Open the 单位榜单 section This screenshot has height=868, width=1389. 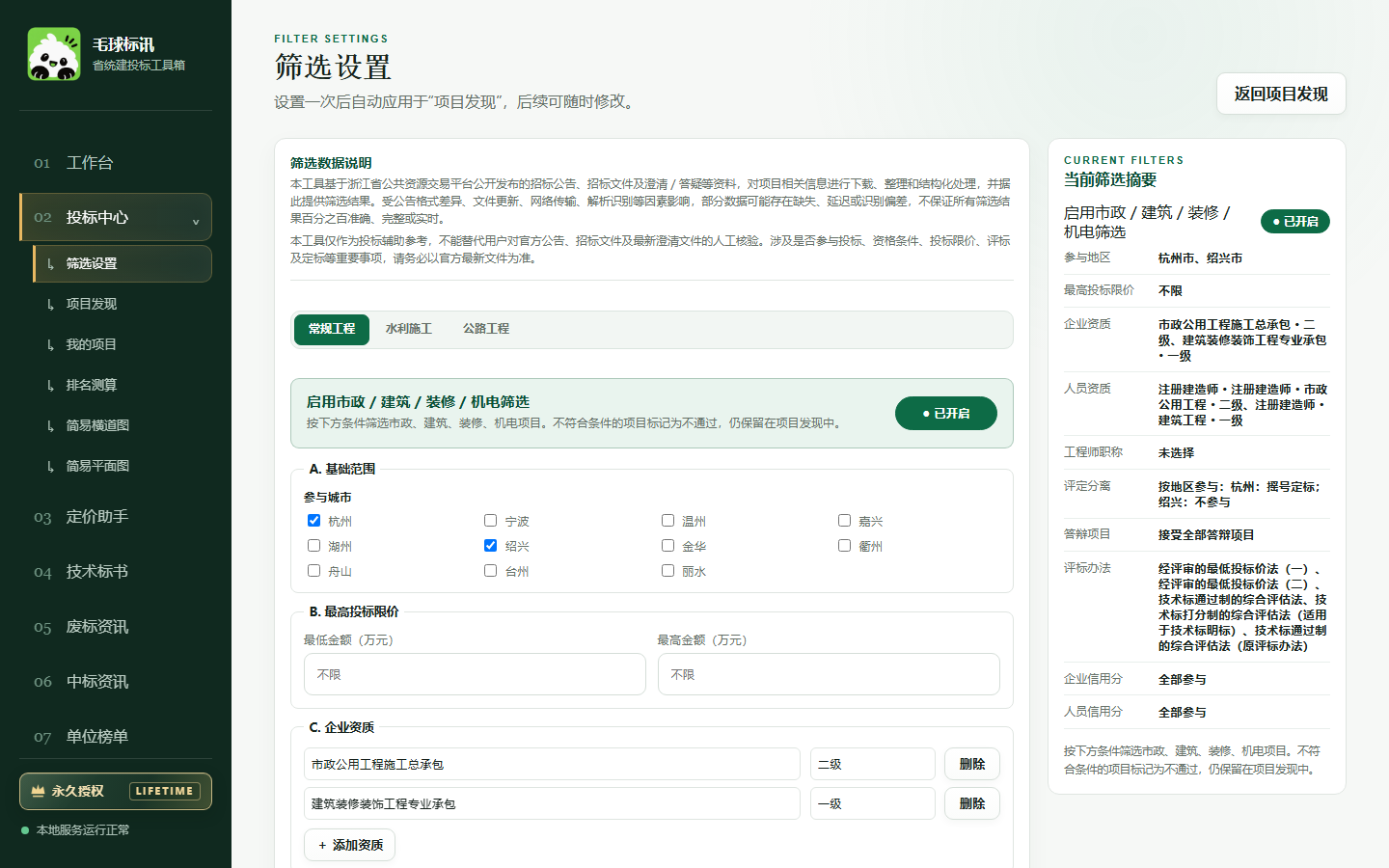tap(116, 737)
